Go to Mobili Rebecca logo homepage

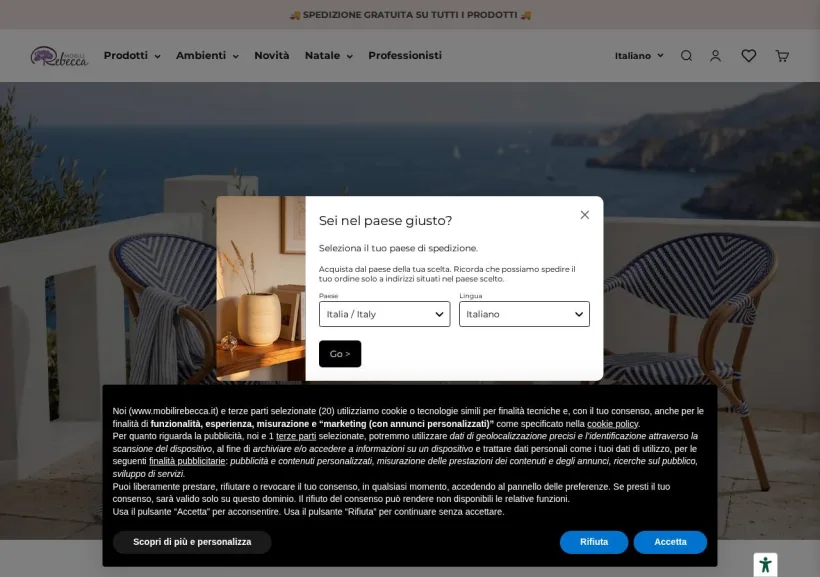59,56
